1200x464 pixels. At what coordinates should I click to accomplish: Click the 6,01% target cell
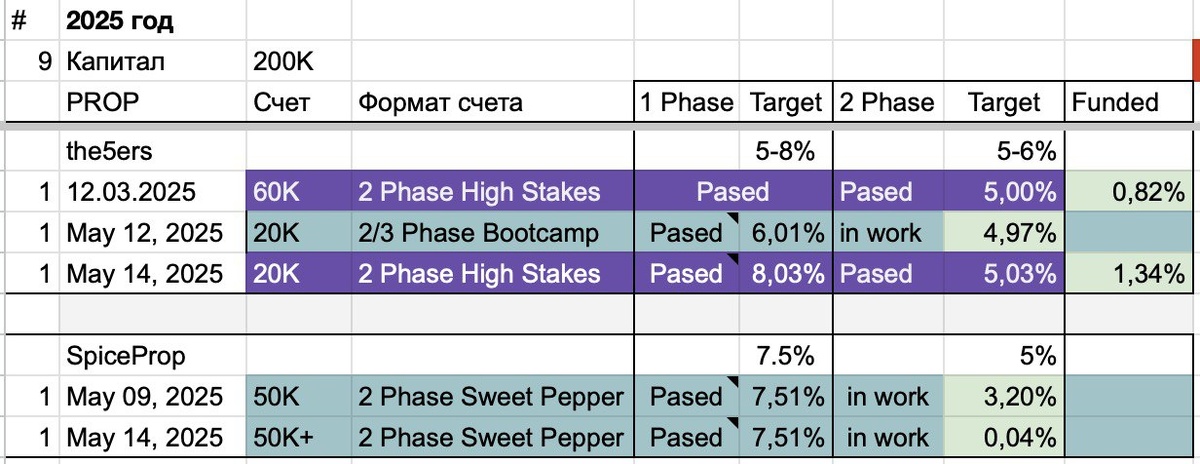coord(786,233)
